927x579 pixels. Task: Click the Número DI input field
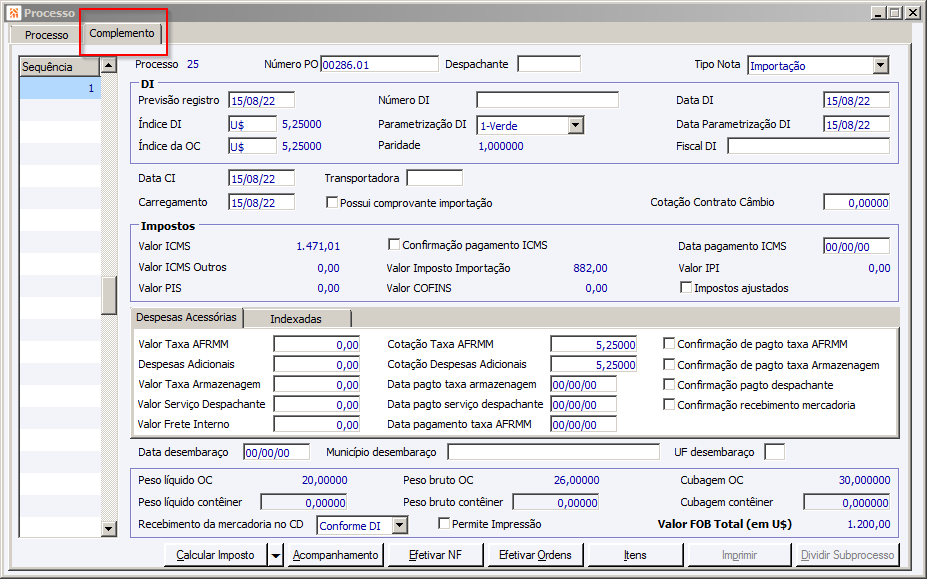pos(547,100)
